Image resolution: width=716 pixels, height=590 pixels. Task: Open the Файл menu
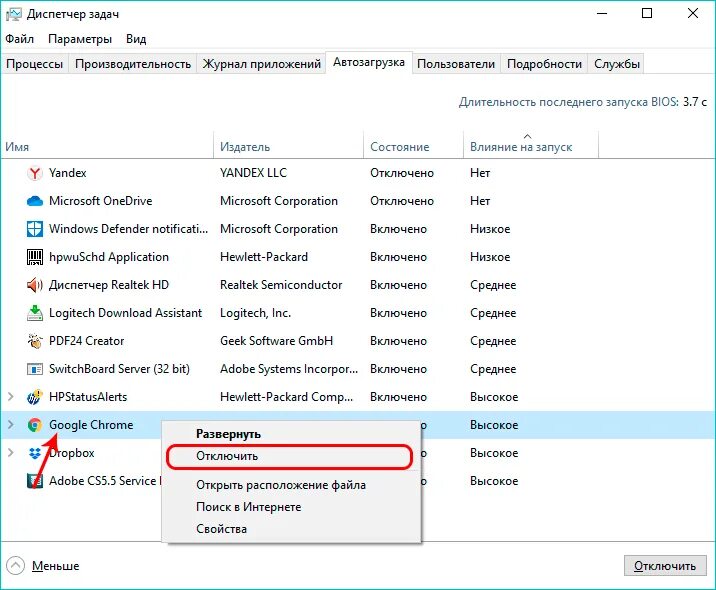tap(20, 39)
